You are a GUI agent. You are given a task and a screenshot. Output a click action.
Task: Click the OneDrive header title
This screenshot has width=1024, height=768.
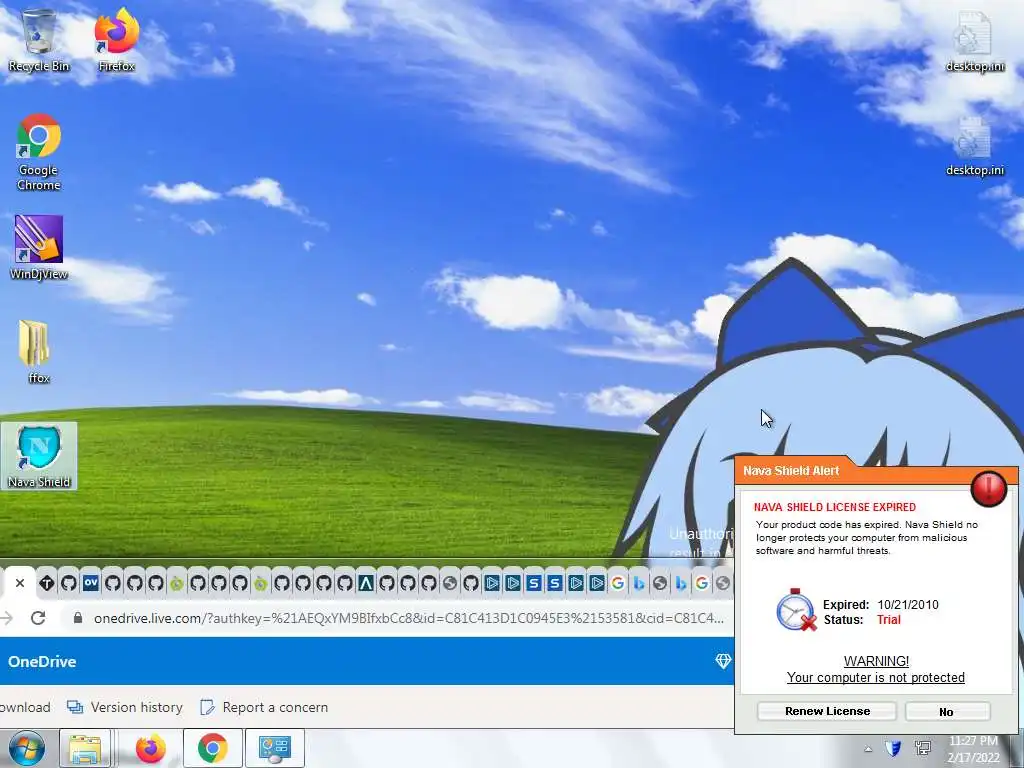tap(42, 662)
